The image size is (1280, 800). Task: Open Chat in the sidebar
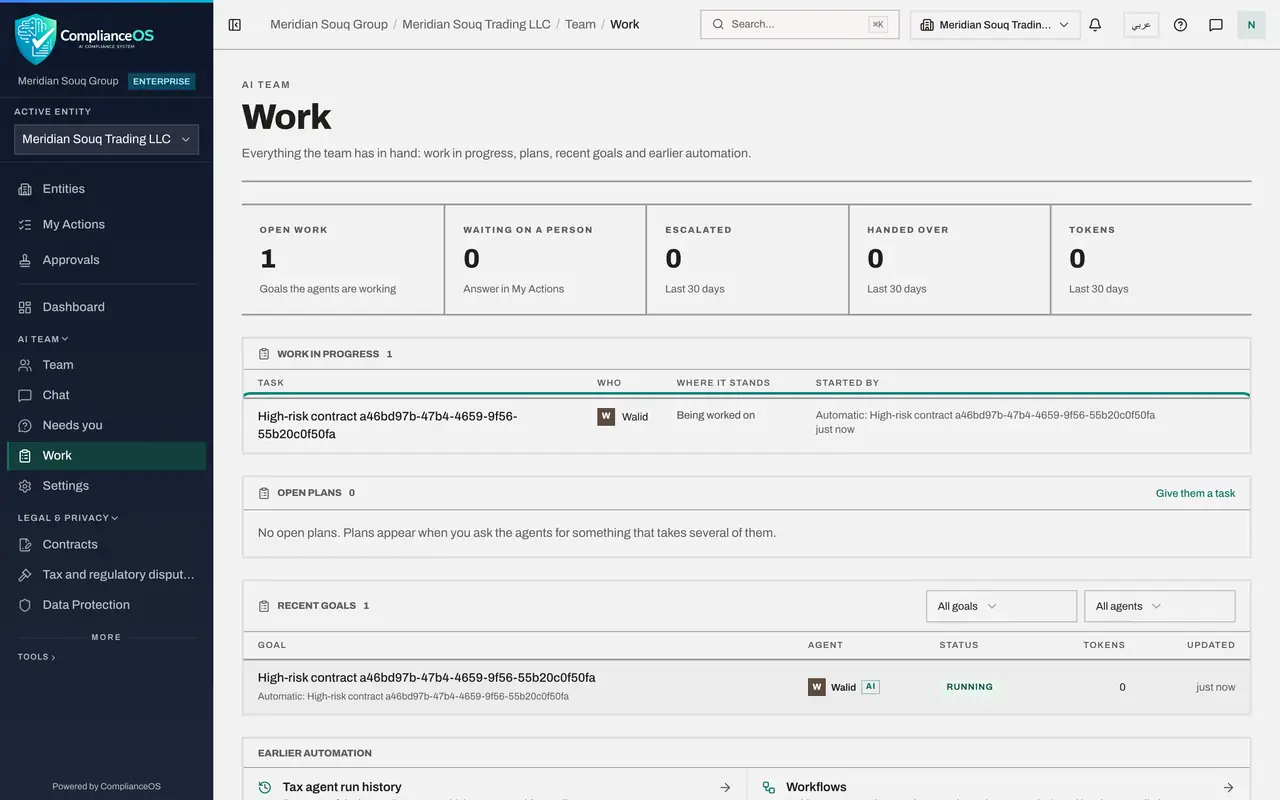click(106, 395)
